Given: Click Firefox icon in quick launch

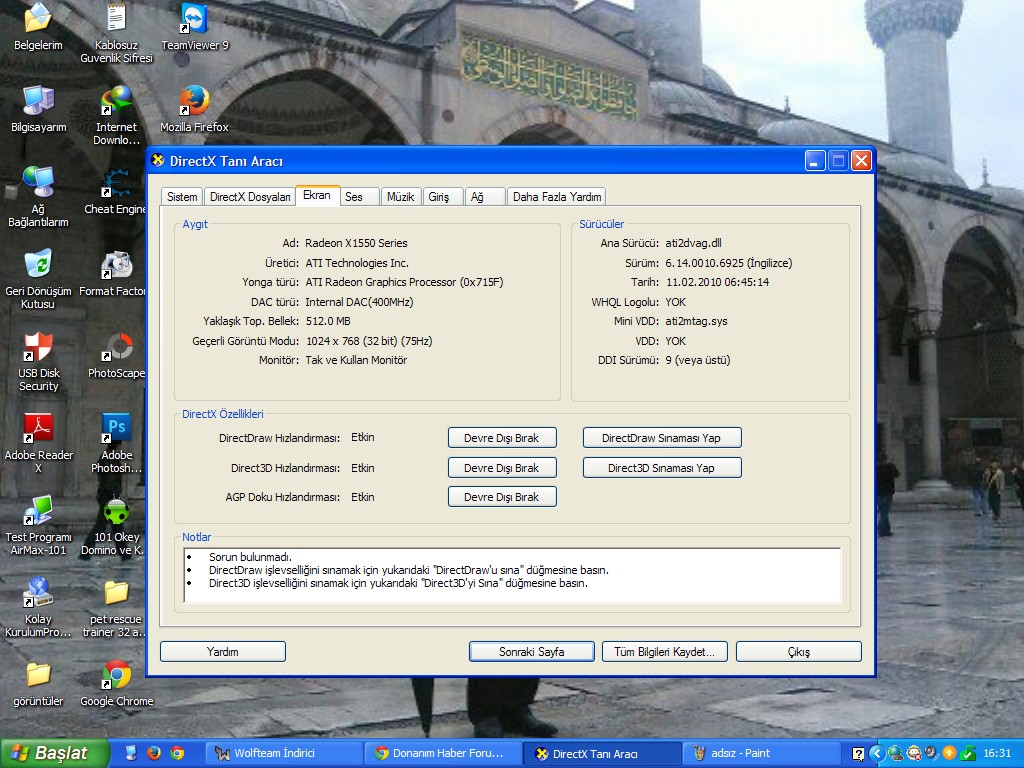Looking at the screenshot, I should tap(154, 753).
